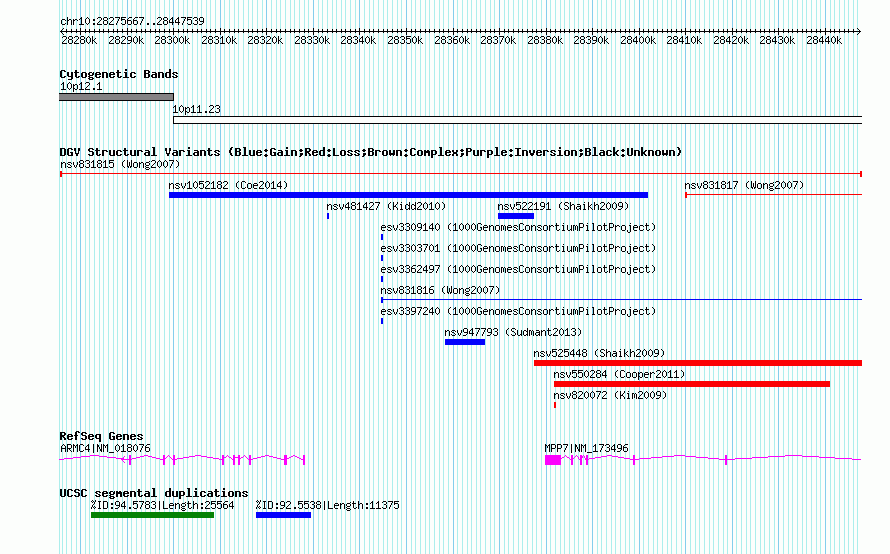Click the %ID:92.5538|Length:11375 label

328,505
